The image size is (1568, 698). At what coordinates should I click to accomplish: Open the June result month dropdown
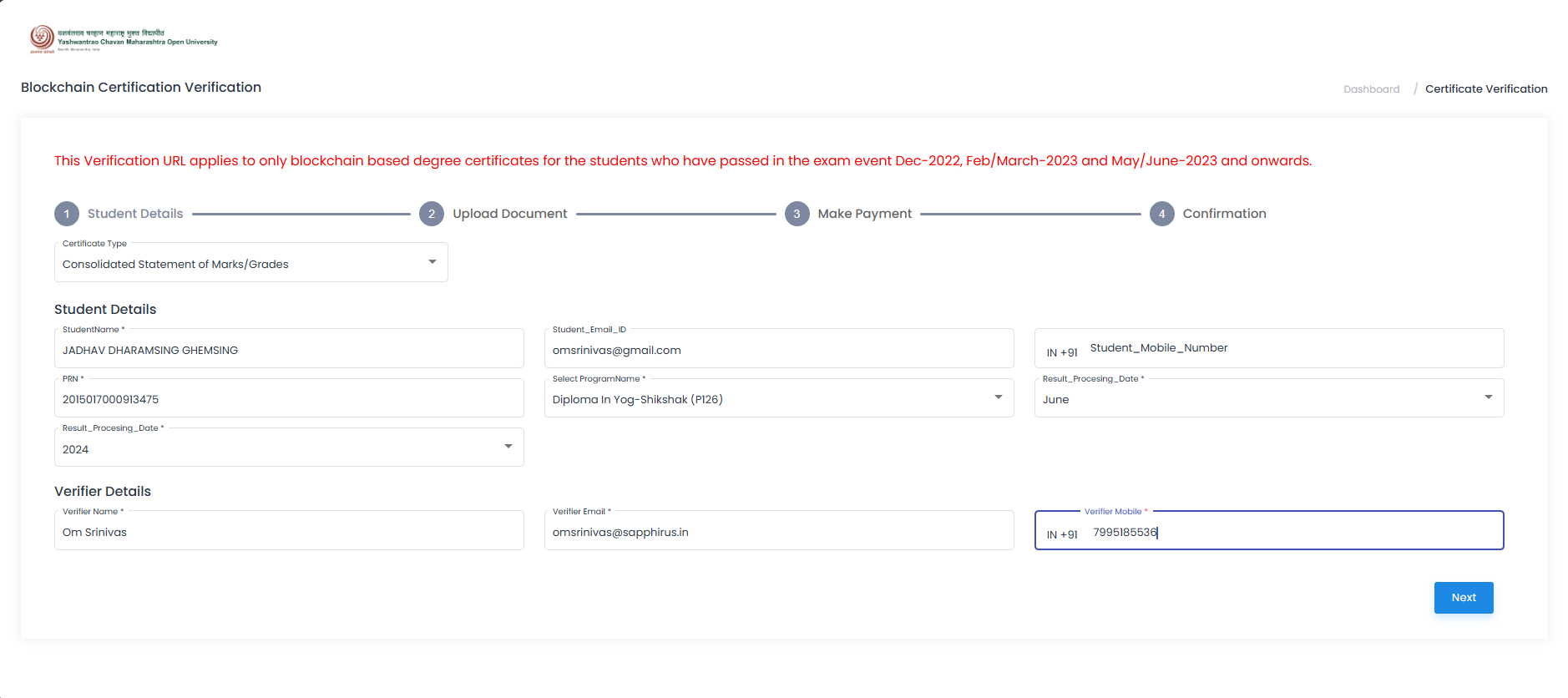[1268, 399]
